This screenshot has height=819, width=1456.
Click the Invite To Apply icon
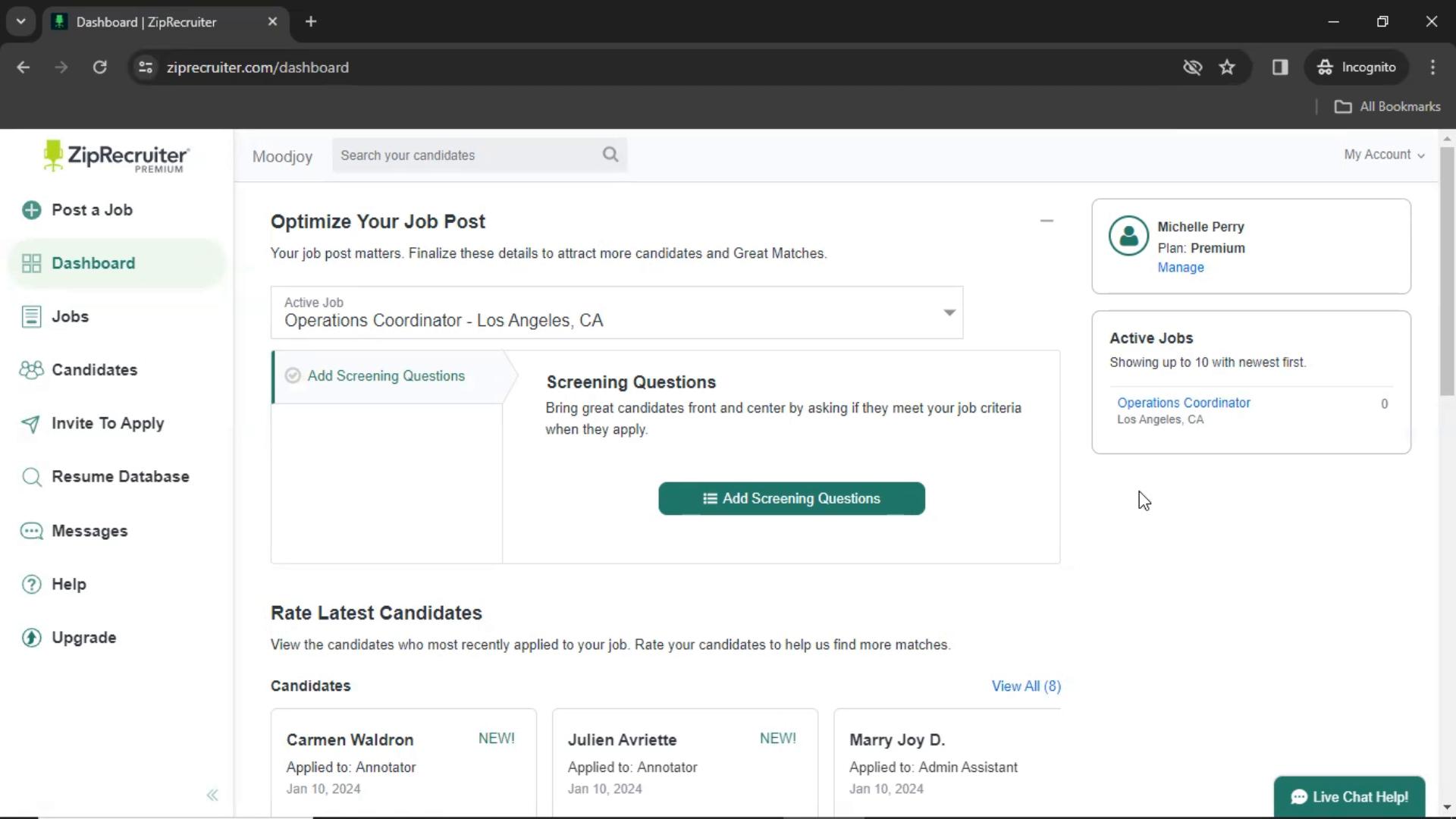31,423
